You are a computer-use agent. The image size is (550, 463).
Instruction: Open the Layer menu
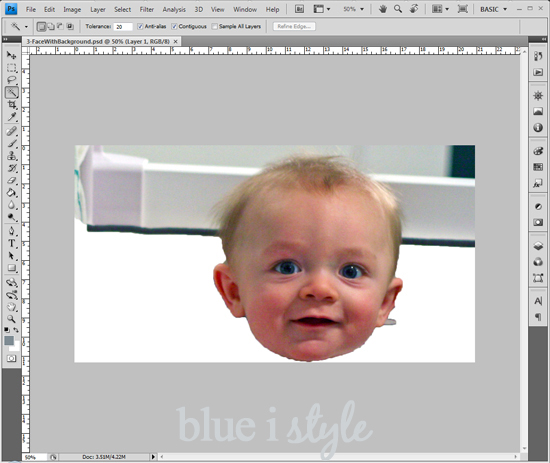[98, 9]
